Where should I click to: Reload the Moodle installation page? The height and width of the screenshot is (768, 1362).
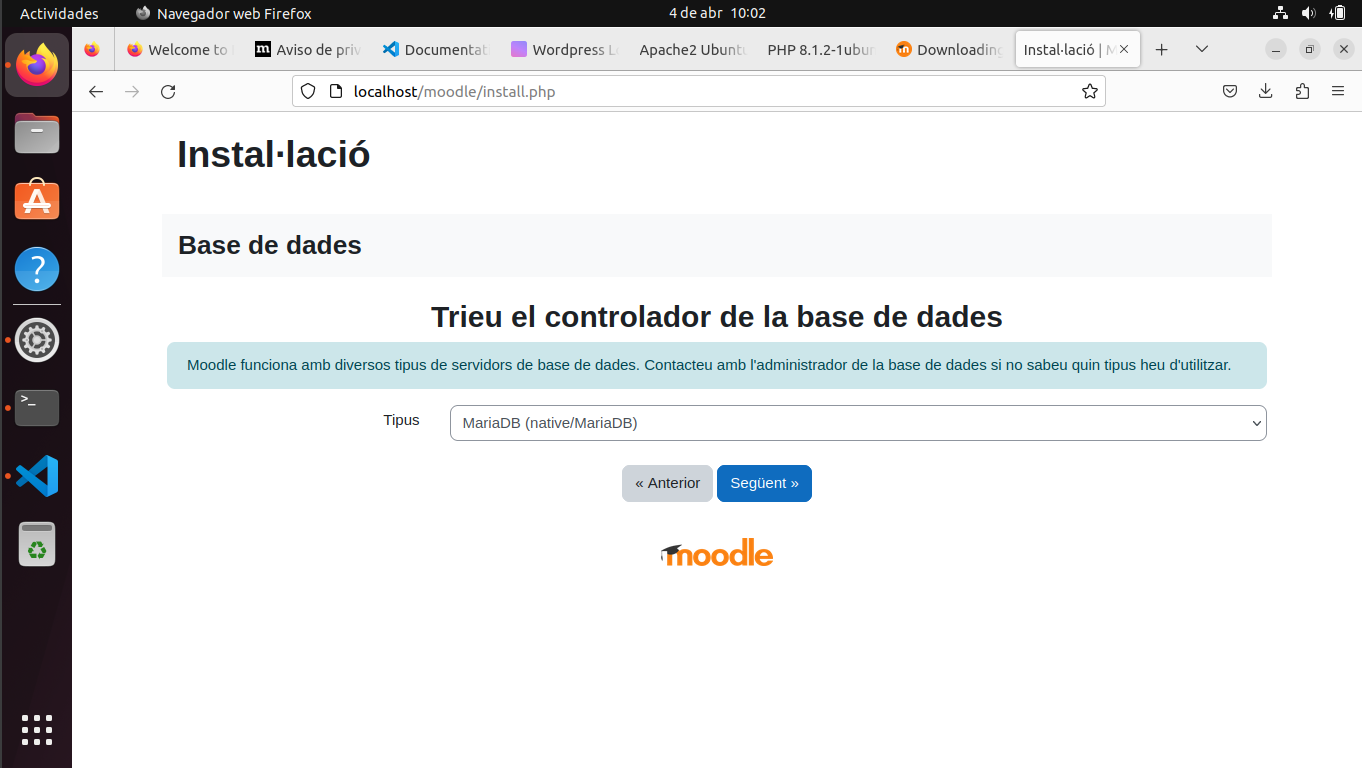click(x=168, y=91)
